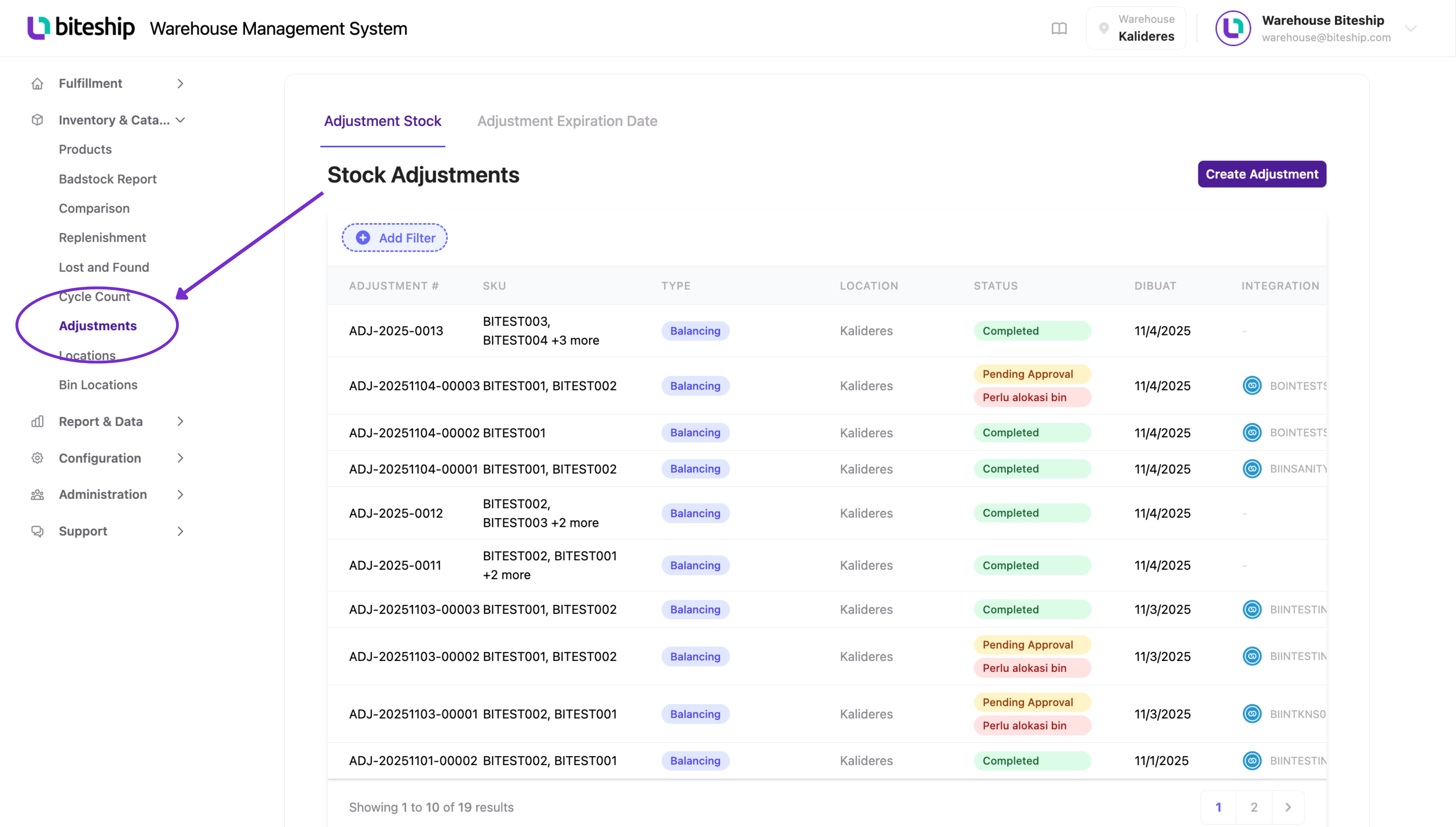Click the Add Filter button

(x=394, y=237)
